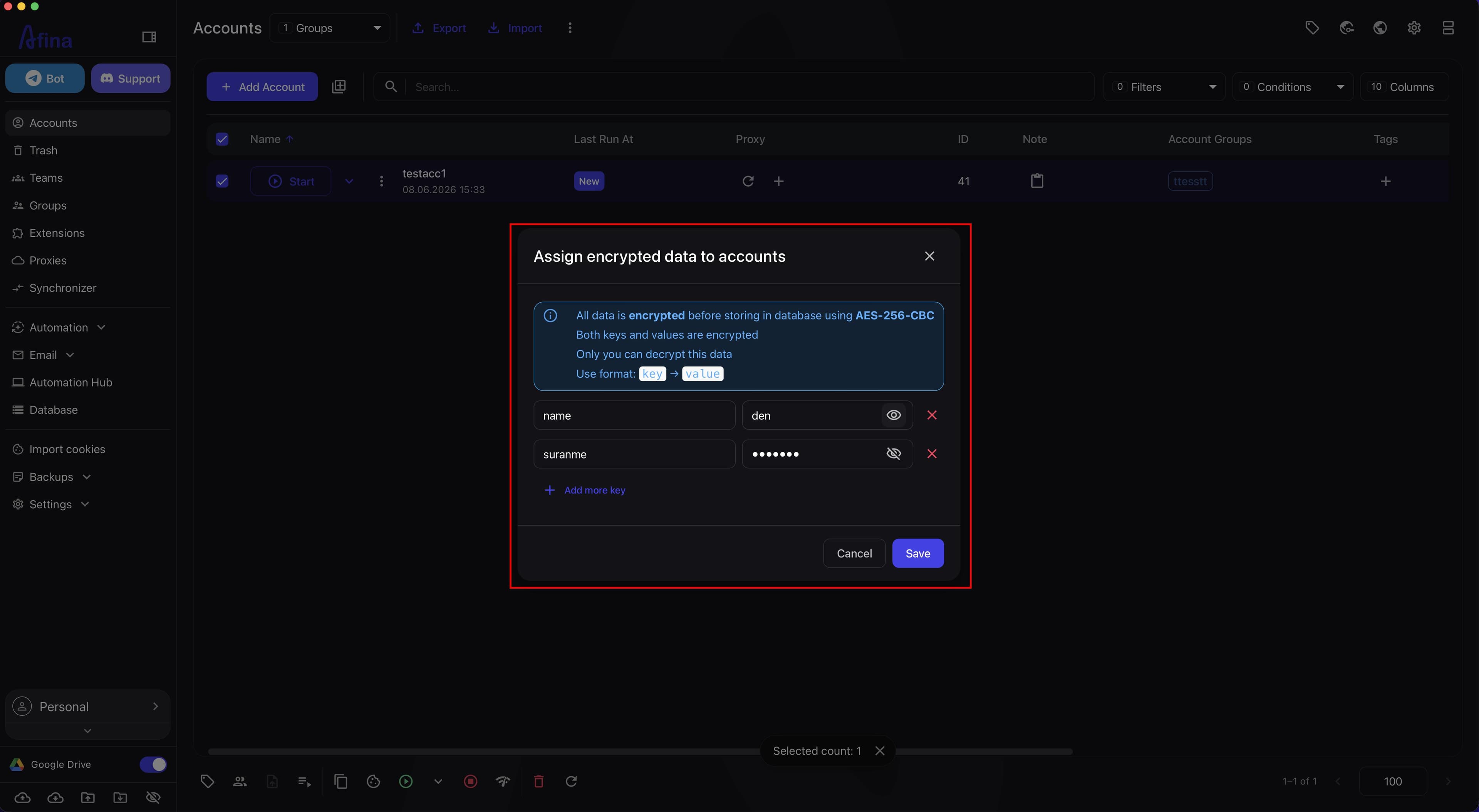Open Automation Hub in sidebar
The width and height of the screenshot is (1479, 812).
click(87, 383)
